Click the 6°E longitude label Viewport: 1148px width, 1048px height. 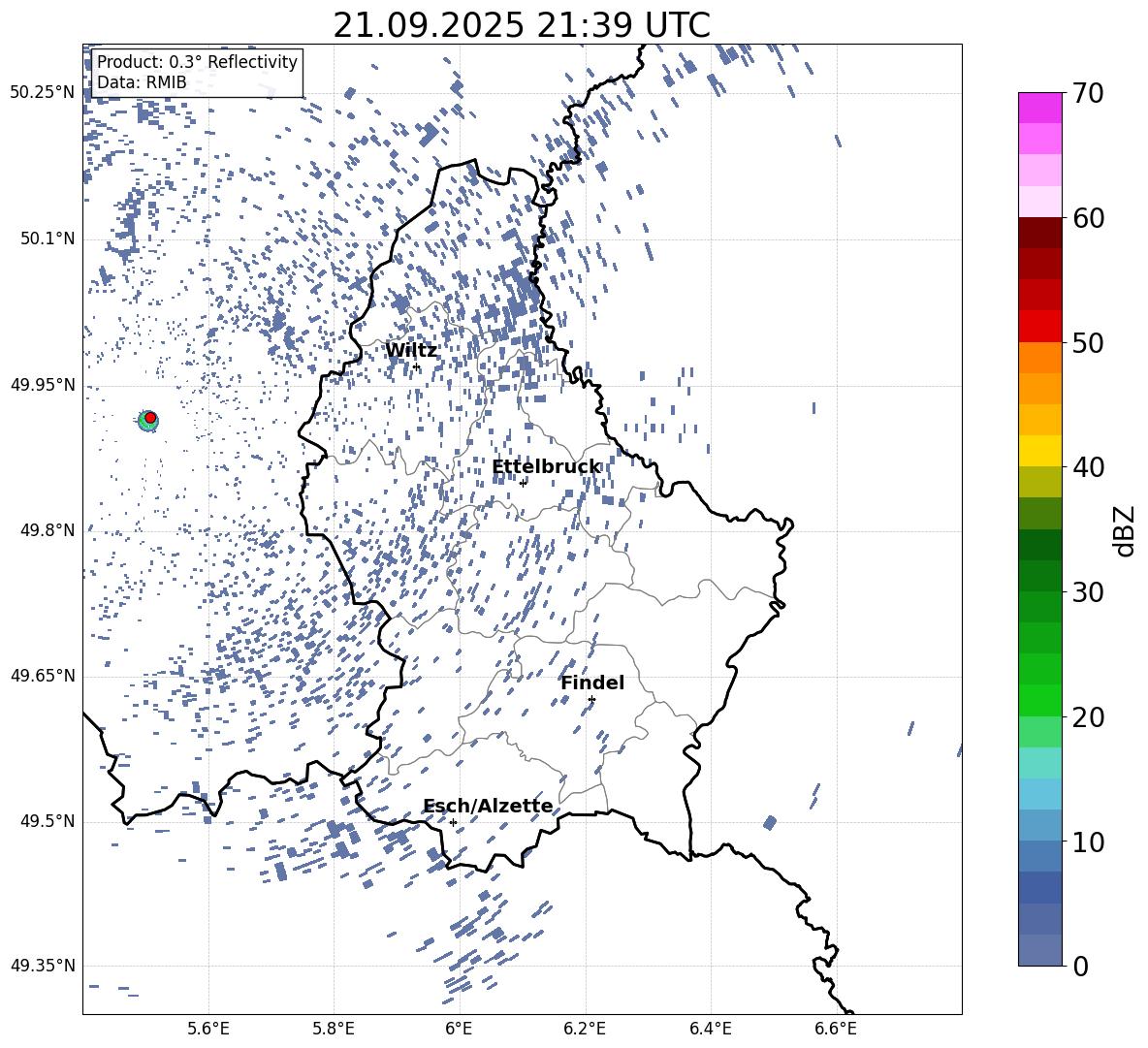pos(459,1029)
